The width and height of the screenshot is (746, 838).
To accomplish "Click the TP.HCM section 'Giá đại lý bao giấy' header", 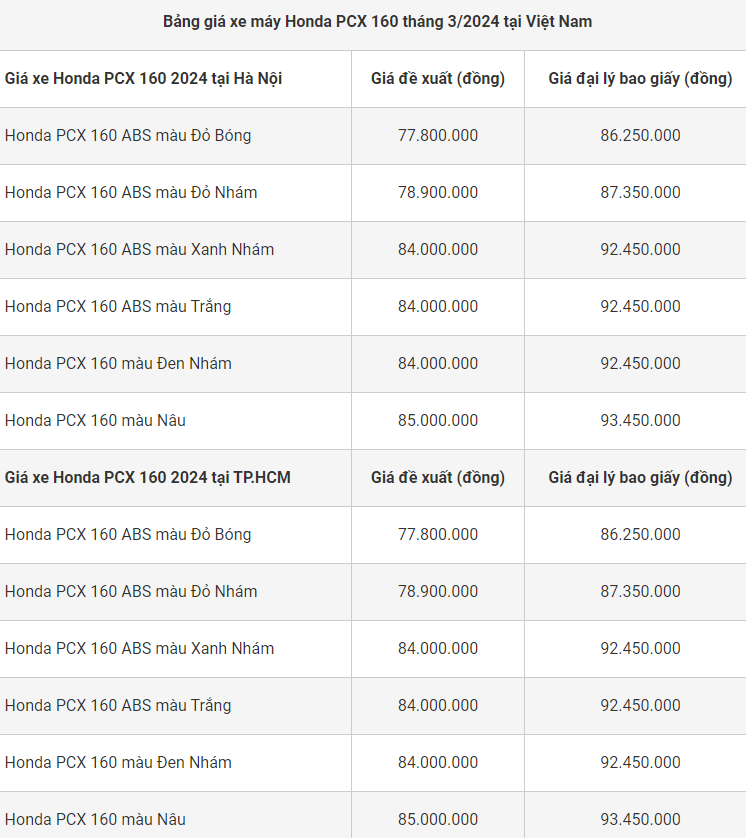I will coord(640,477).
